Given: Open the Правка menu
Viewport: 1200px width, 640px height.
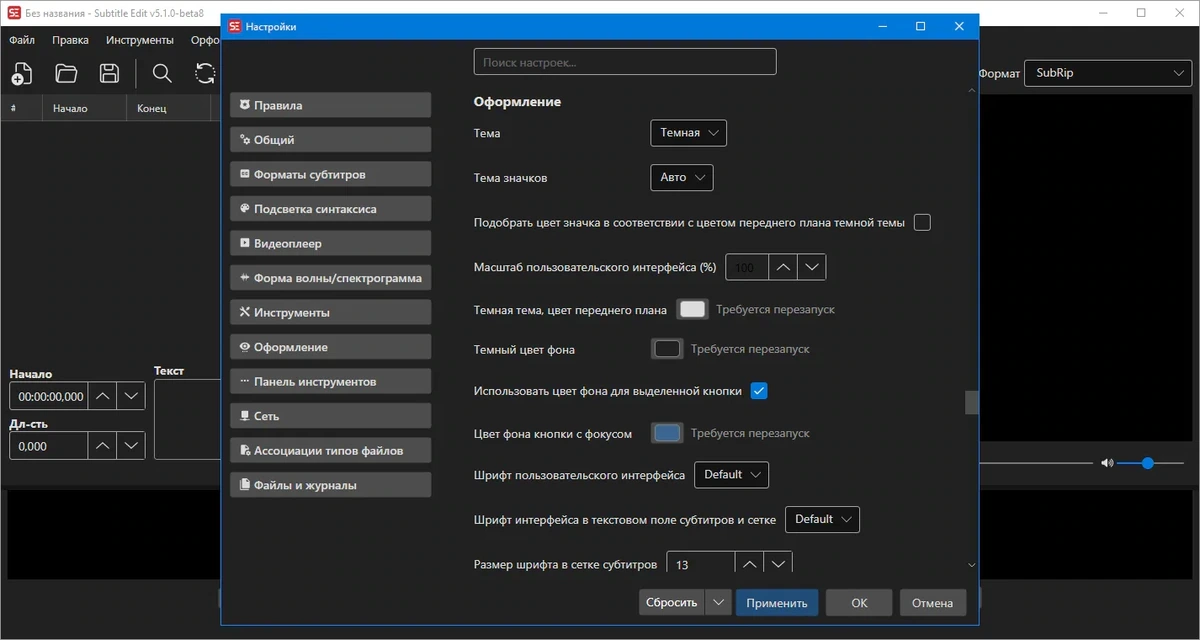Looking at the screenshot, I should click(70, 40).
